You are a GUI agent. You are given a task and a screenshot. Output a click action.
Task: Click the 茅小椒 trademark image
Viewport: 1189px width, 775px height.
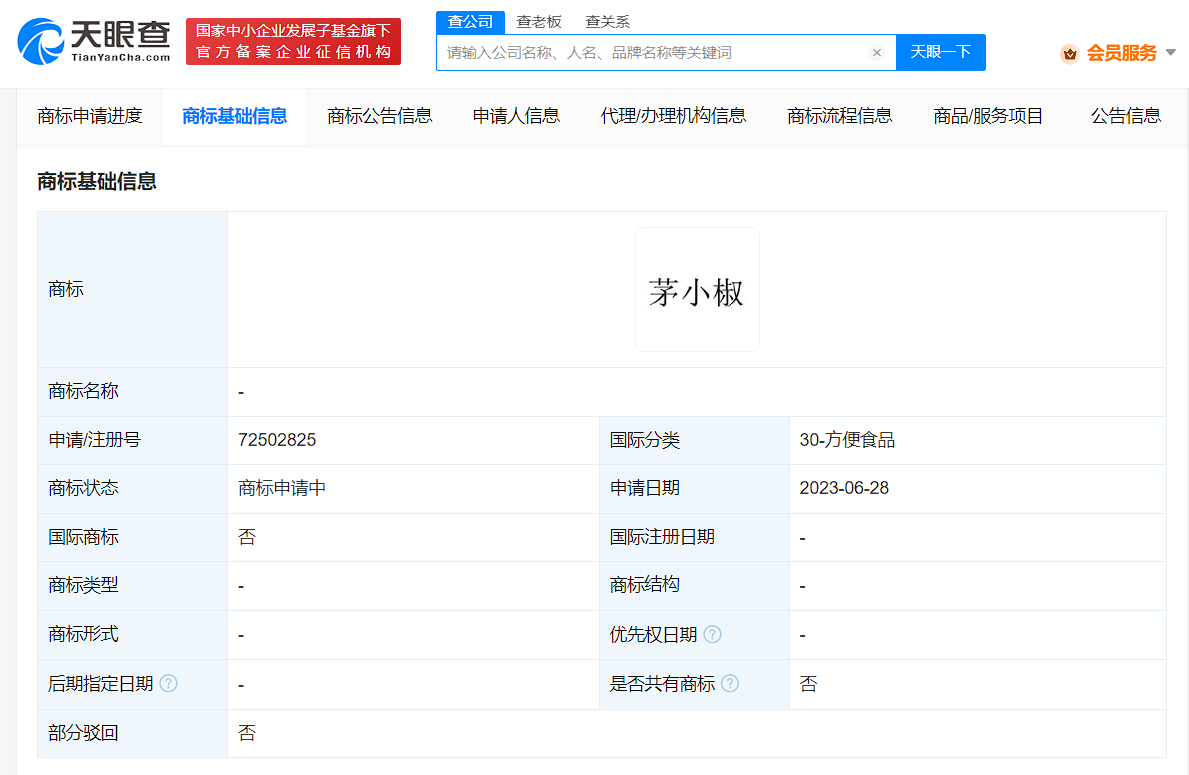pyautogui.click(x=697, y=290)
